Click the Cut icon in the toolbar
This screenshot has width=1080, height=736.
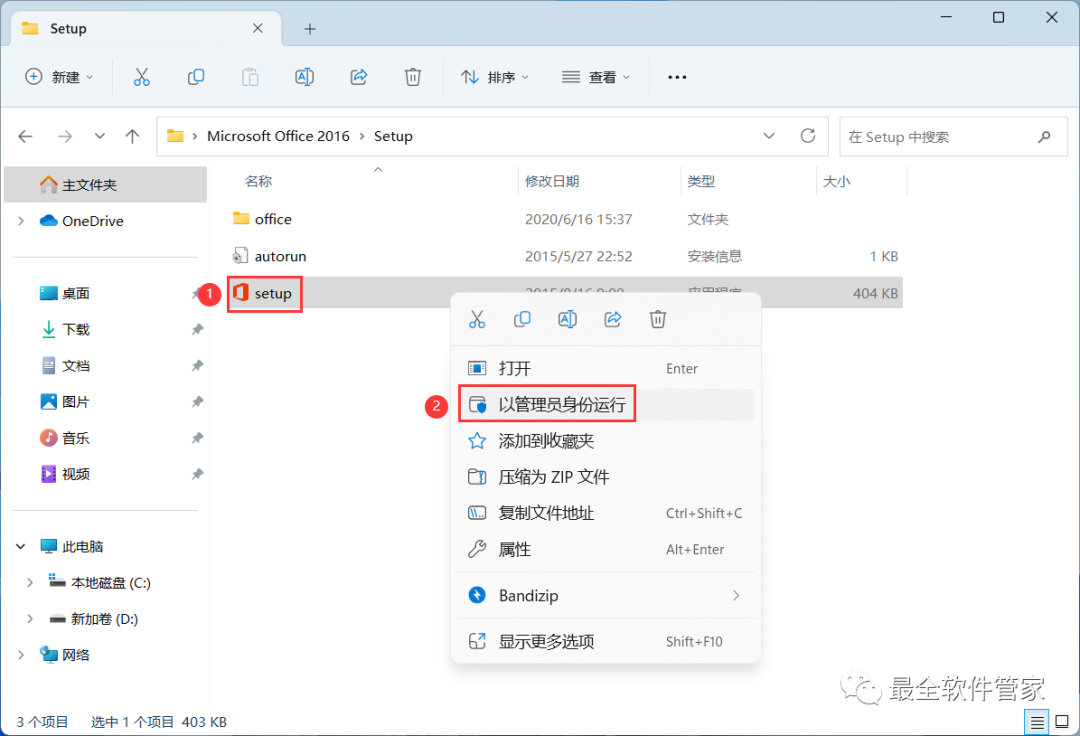(141, 77)
